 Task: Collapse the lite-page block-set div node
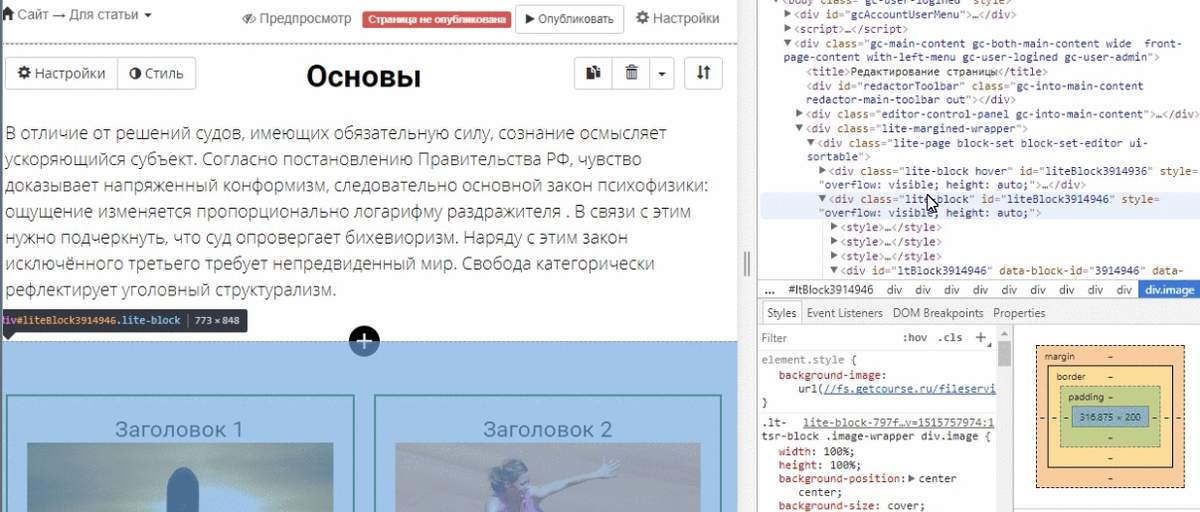click(811, 142)
